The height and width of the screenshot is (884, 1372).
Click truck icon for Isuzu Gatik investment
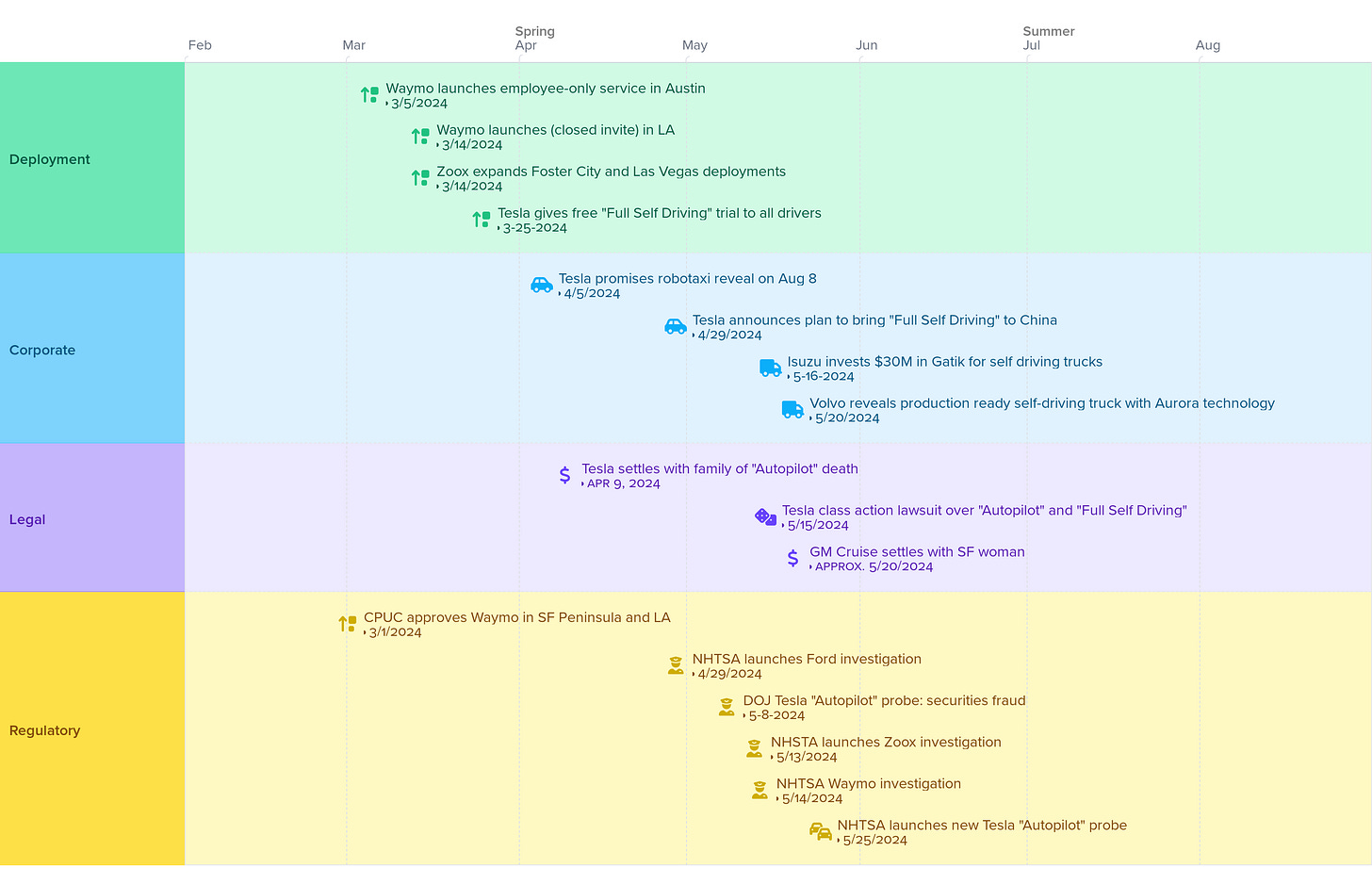pos(771,368)
